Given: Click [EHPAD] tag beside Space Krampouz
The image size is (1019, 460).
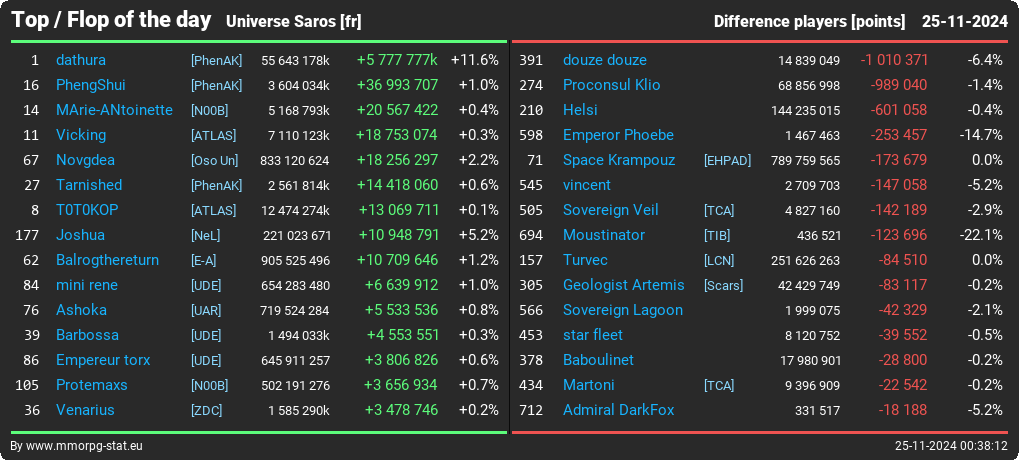Looking at the screenshot, I should point(727,160).
